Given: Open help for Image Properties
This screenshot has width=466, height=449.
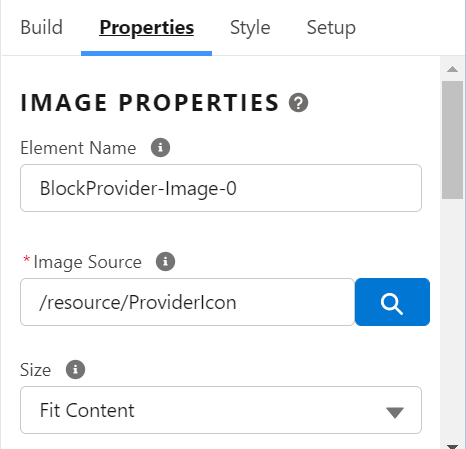Looking at the screenshot, I should click(298, 102).
